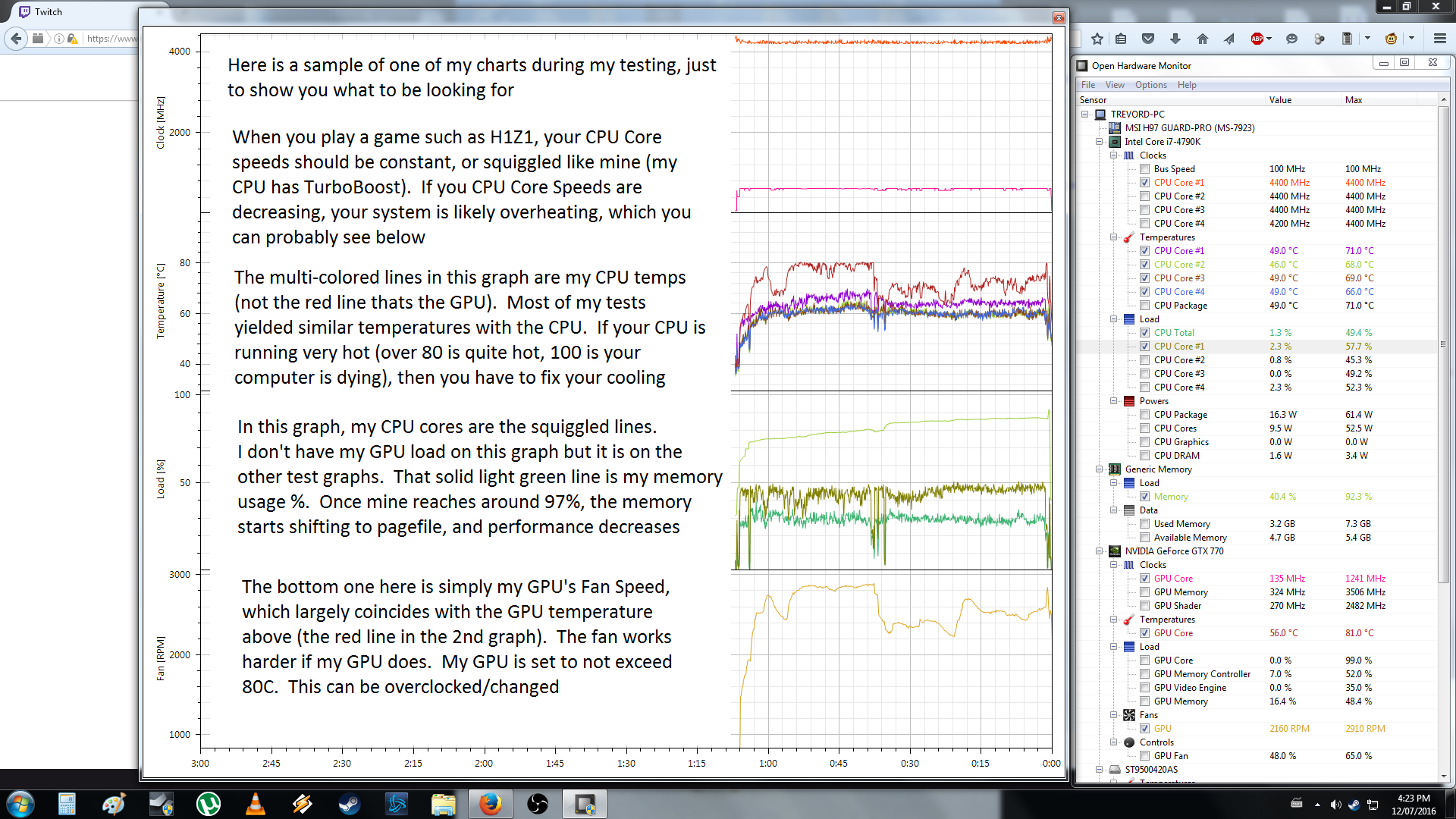Click the sensor list vertical scrollbar
Image resolution: width=1456 pixels, height=819 pixels.
tap(1443, 344)
